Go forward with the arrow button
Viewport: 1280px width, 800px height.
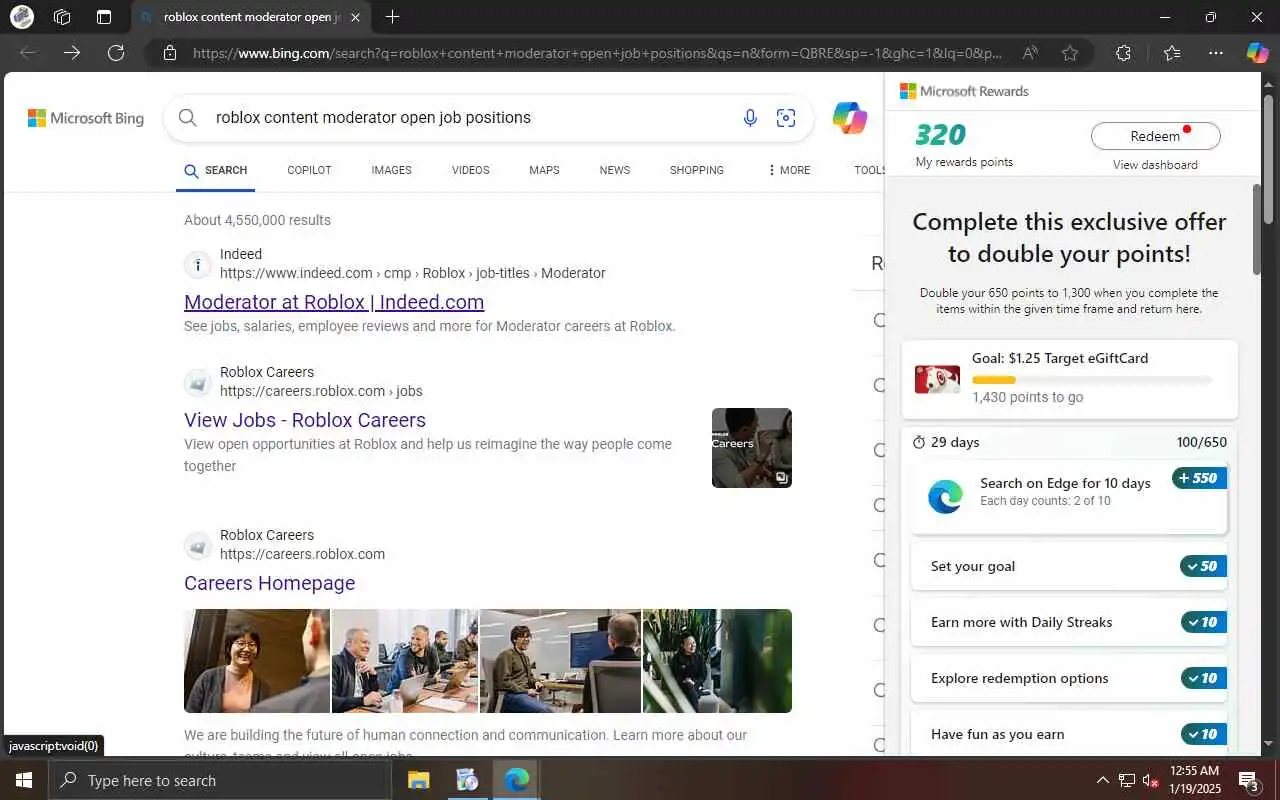coord(72,53)
